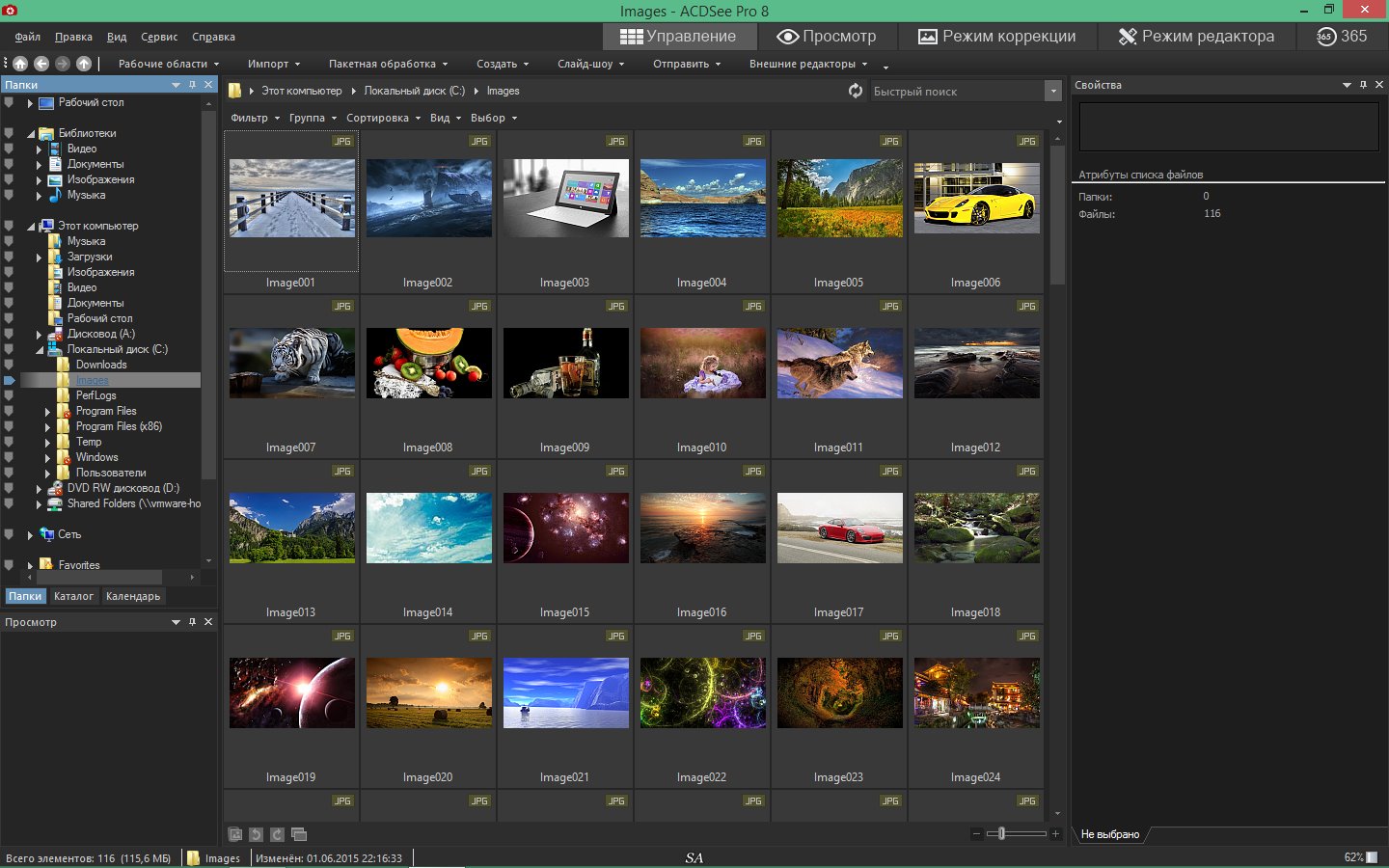Screen dimensions: 1389x868
Task: Open the Пакетная обработка dropdown
Action: [x=389, y=64]
